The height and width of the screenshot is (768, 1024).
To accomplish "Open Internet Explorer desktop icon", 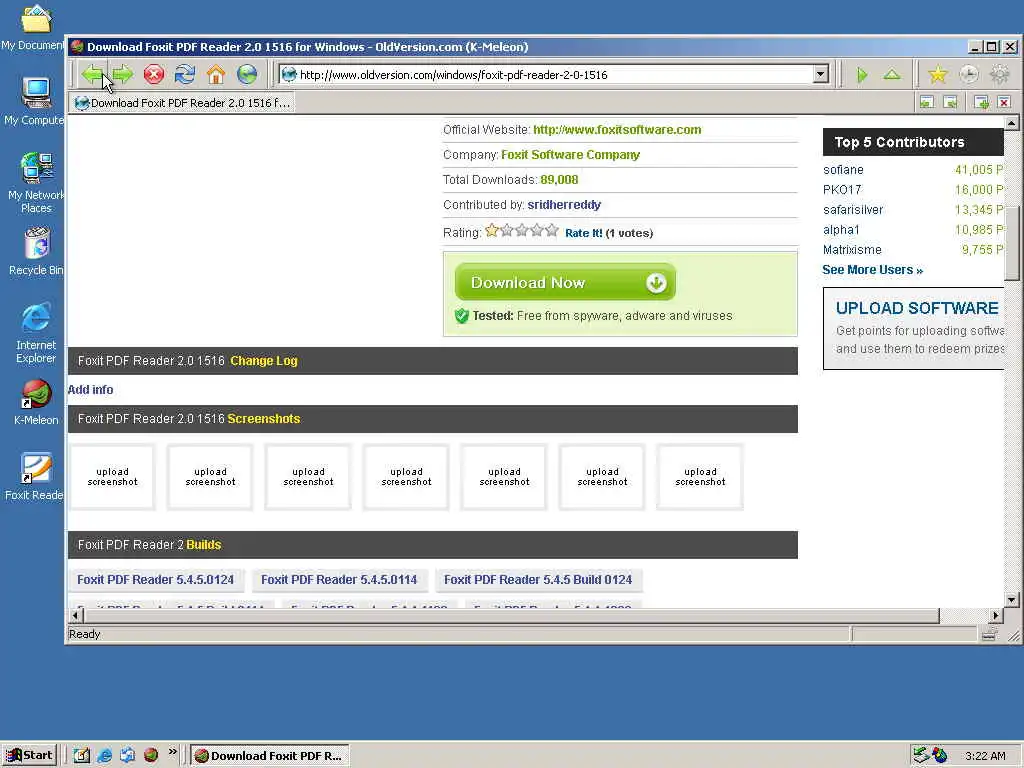I will [x=36, y=332].
